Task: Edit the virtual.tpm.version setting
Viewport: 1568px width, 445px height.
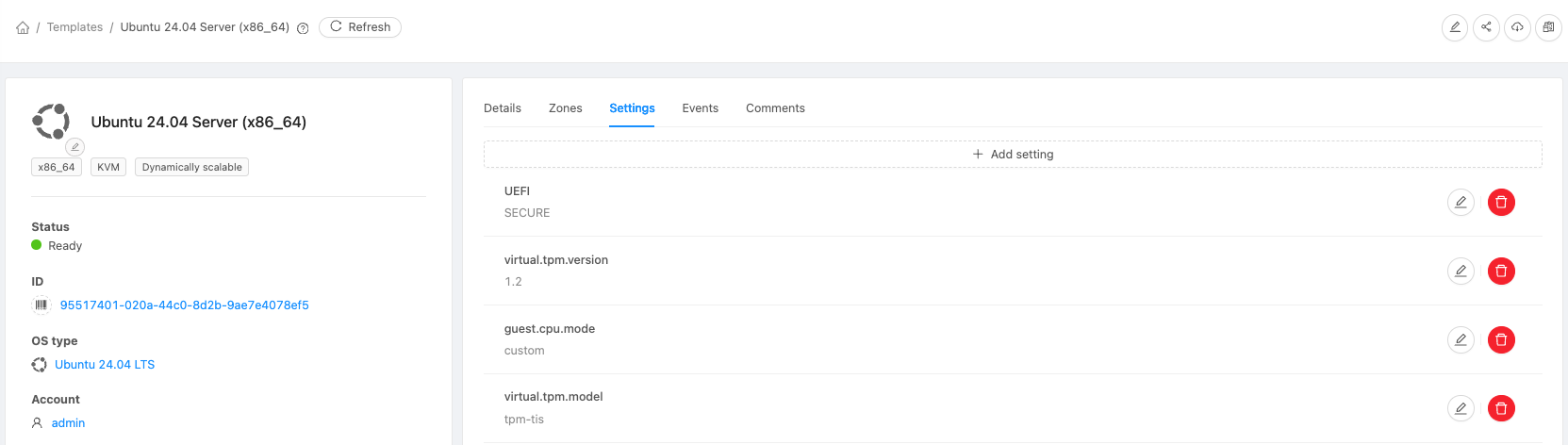Action: pyautogui.click(x=1461, y=271)
